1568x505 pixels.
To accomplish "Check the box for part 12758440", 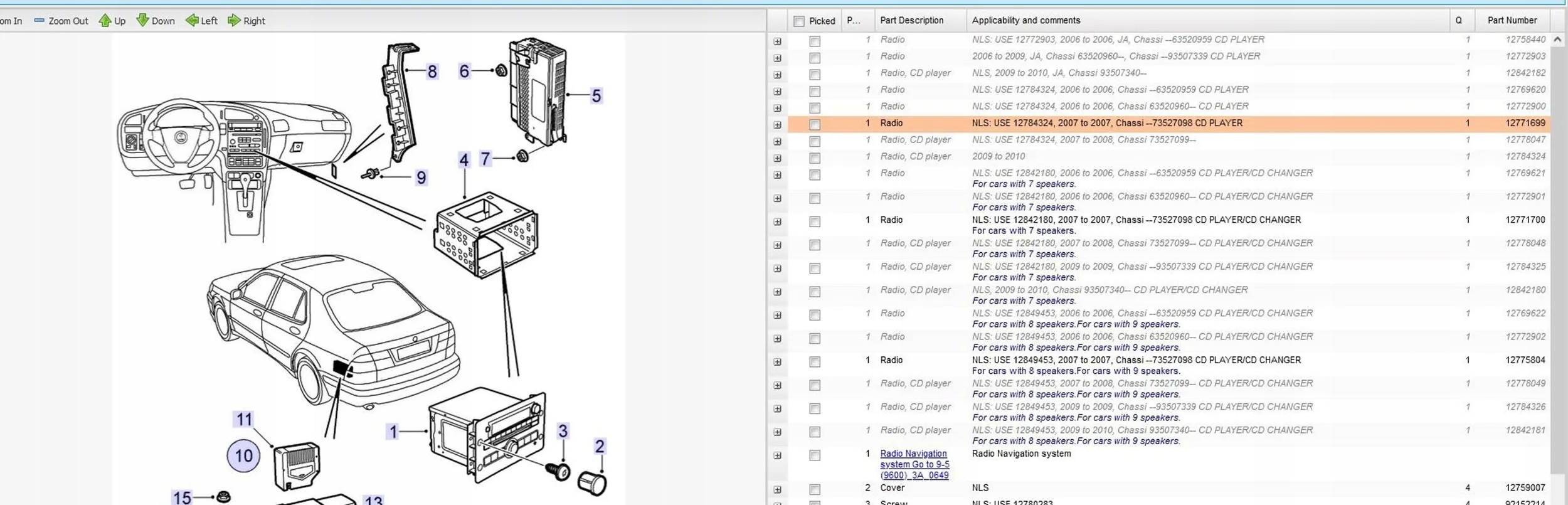I will (x=815, y=41).
